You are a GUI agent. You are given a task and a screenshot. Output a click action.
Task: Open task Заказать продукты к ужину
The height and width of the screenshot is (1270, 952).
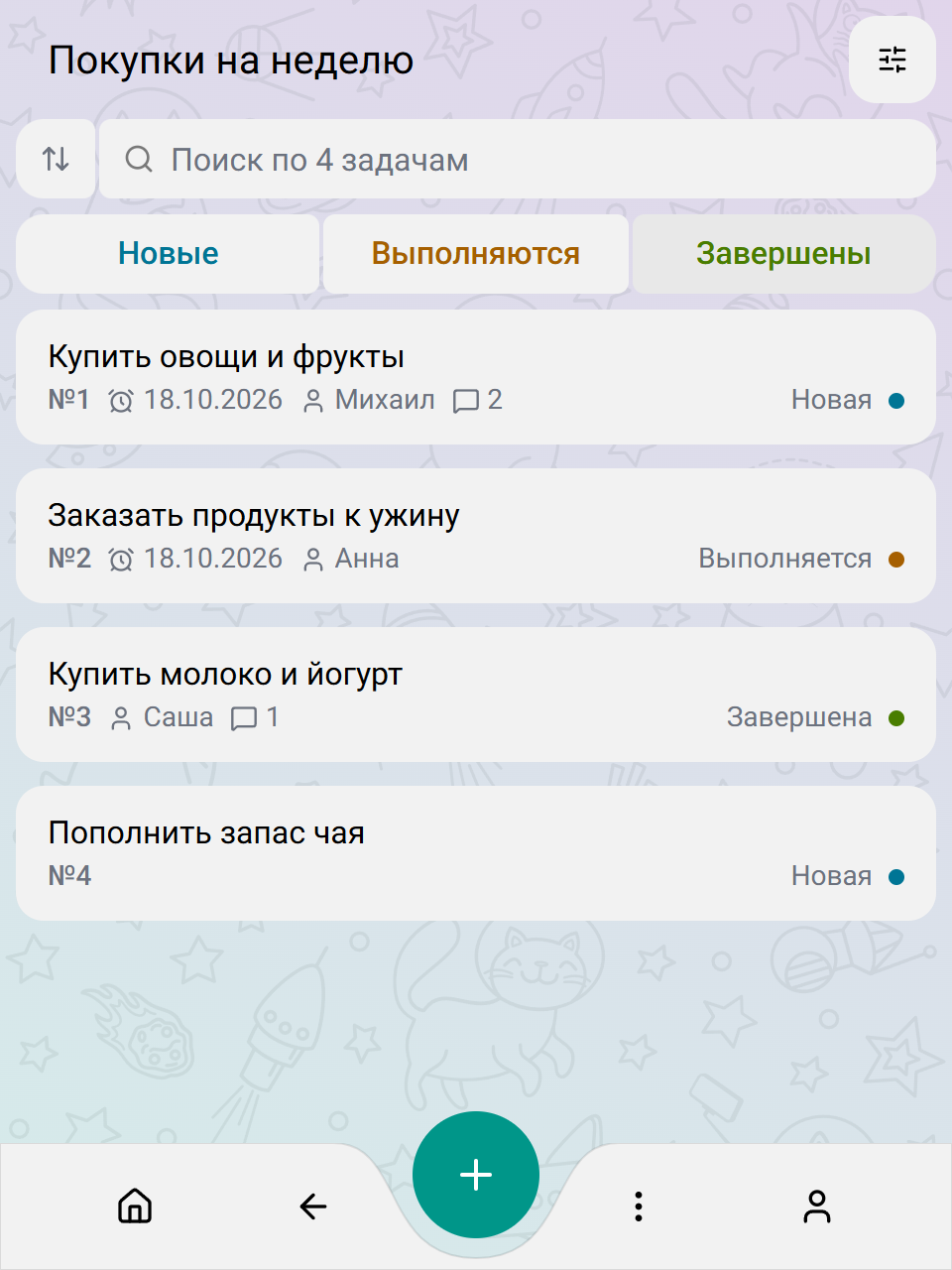476,536
